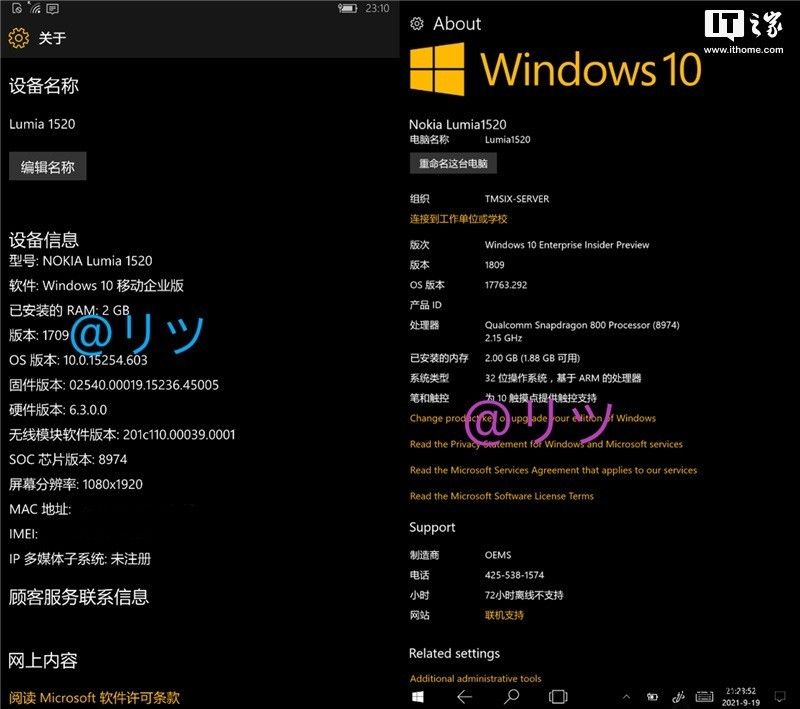Screen dimensions: 800x709
Task: Click the message icon in phone status bar
Action: [53, 9]
